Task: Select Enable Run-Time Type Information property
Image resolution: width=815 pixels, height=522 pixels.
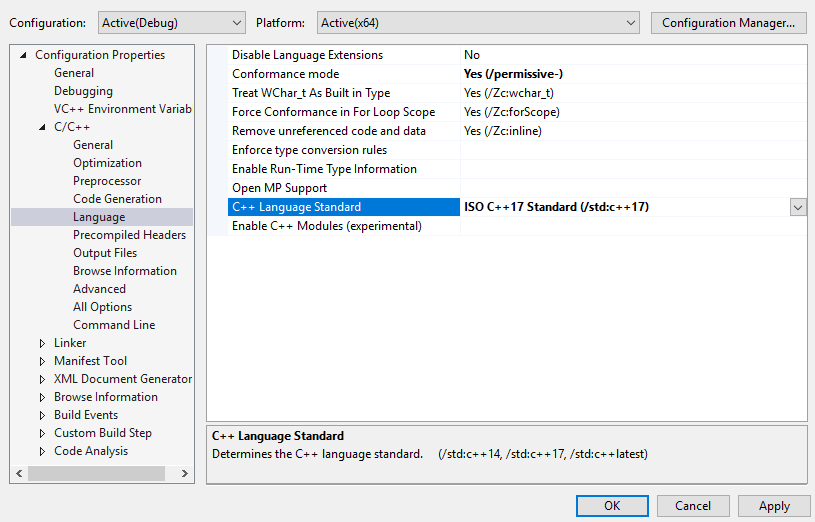Action: pyautogui.click(x=324, y=169)
